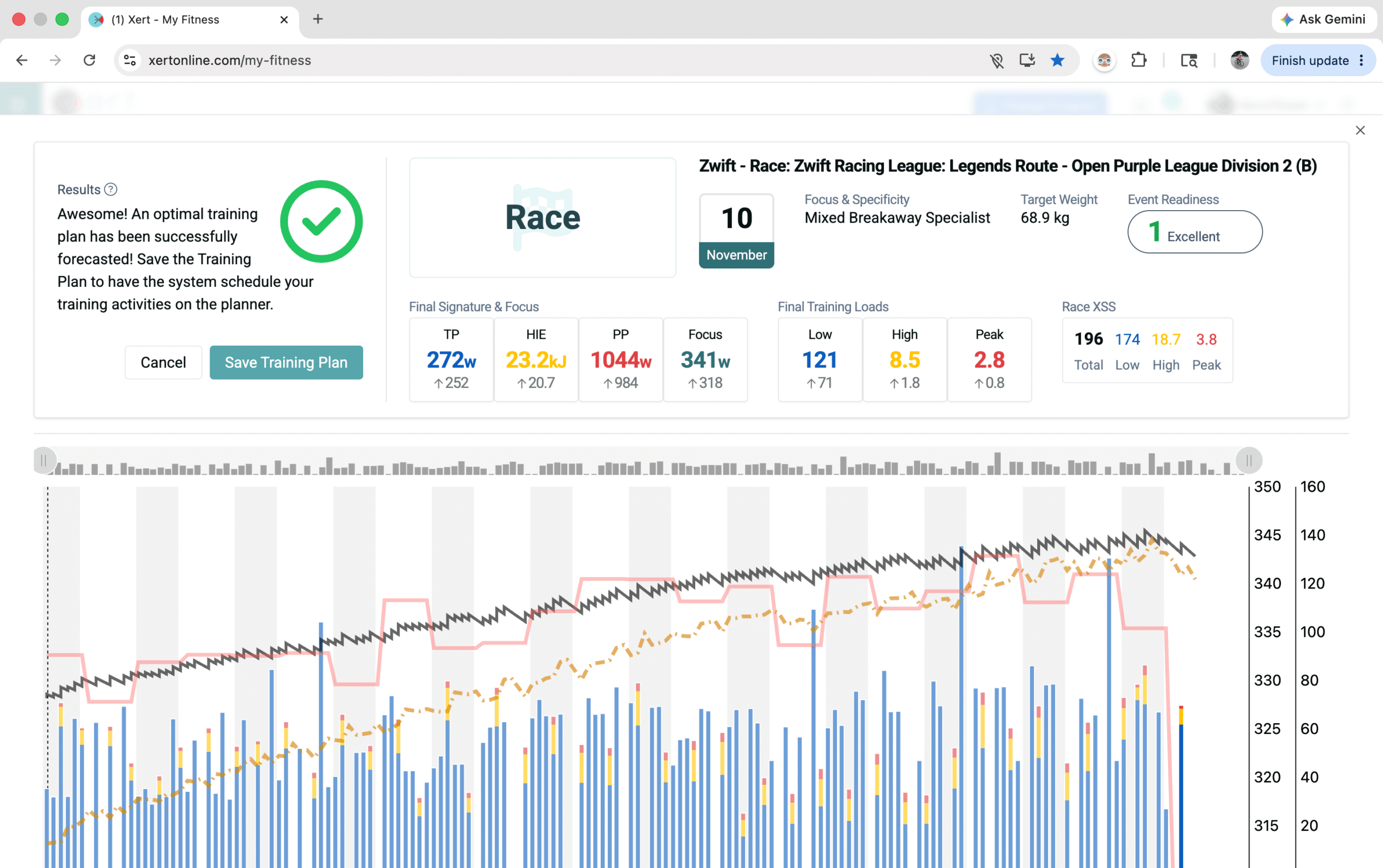Click the 350 label on the chart axis
1383x868 pixels.
pyautogui.click(x=1267, y=487)
